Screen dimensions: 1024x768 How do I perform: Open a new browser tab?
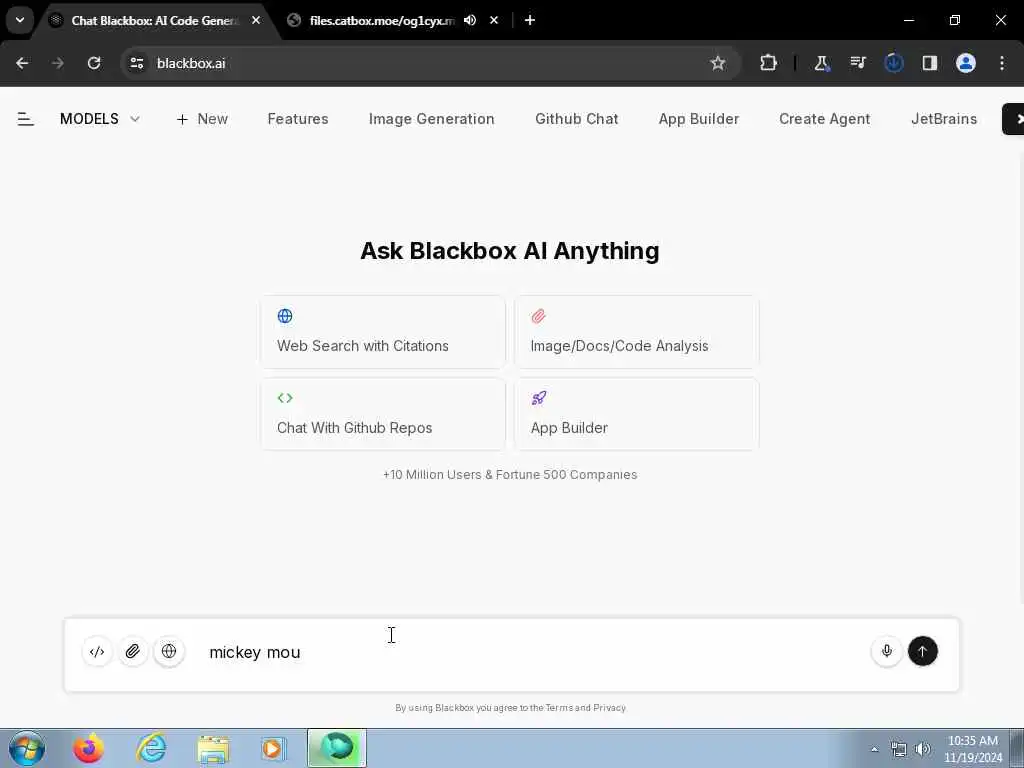tap(530, 21)
